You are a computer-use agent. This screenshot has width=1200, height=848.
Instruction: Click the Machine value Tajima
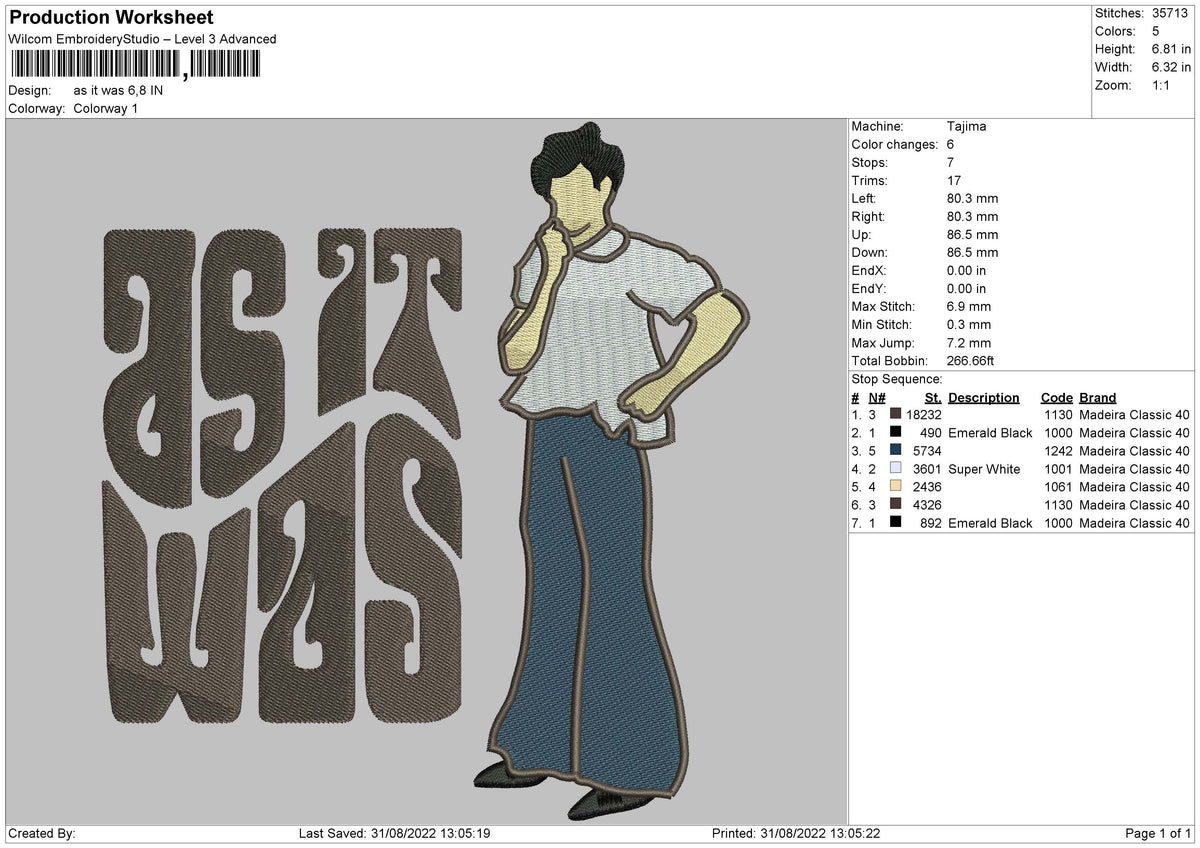[x=966, y=127]
